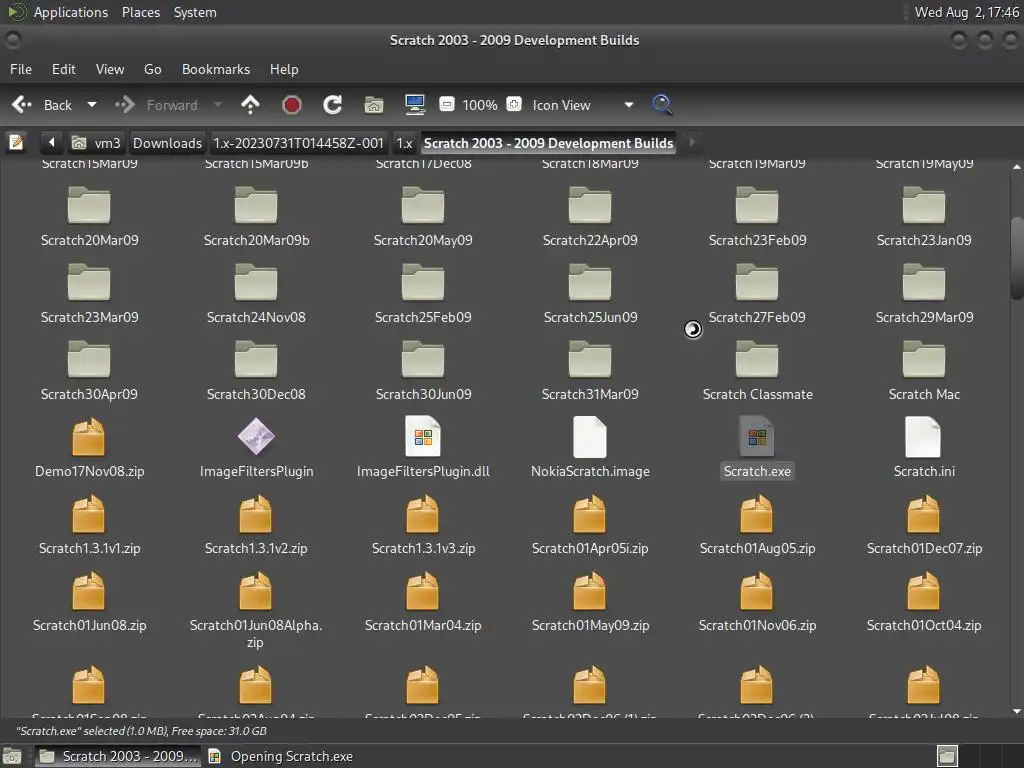Select the Scratch29Mar09 folder
Viewport: 1024px width, 768px height.
[924, 294]
